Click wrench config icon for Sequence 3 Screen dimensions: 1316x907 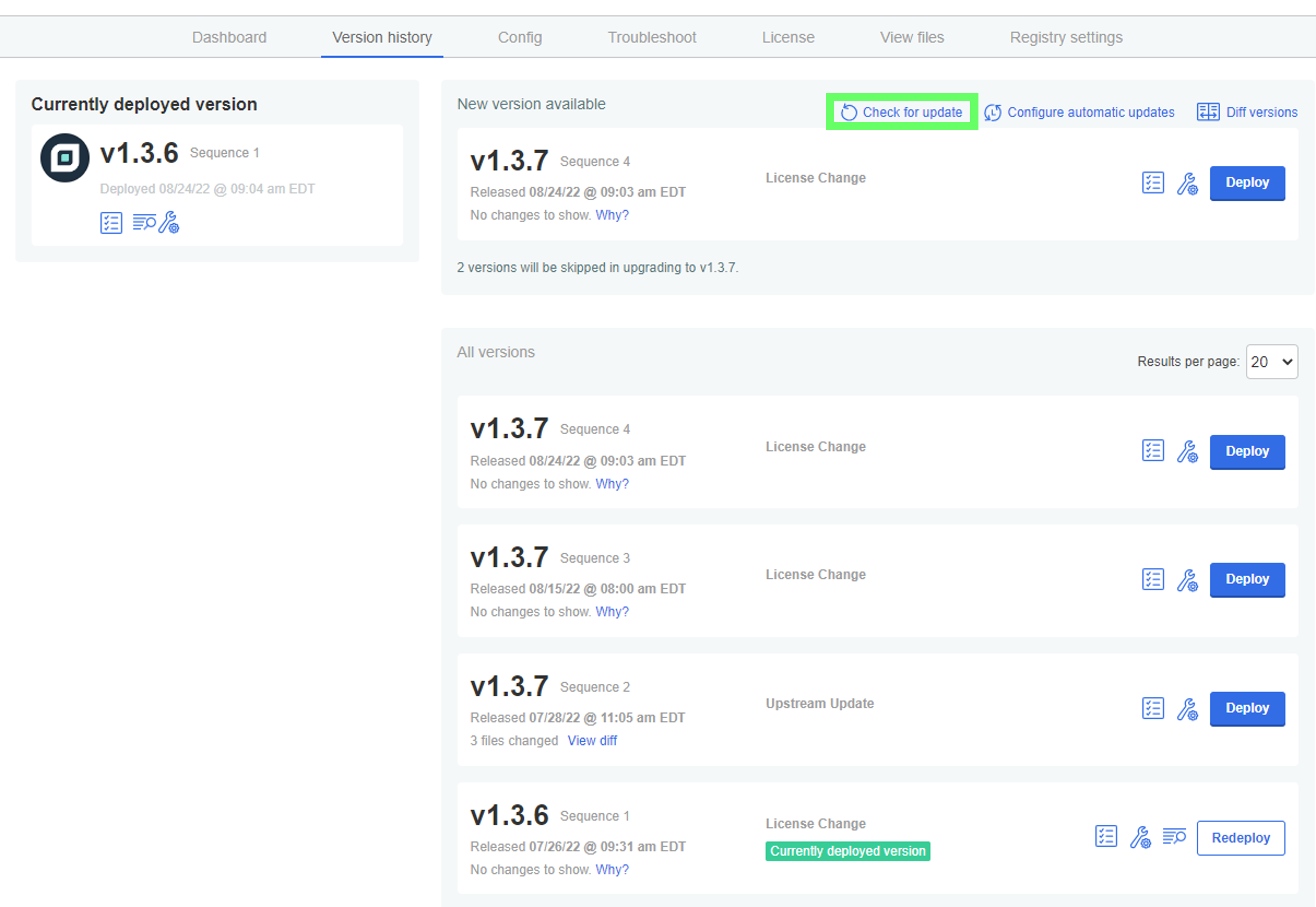pyautogui.click(x=1187, y=580)
